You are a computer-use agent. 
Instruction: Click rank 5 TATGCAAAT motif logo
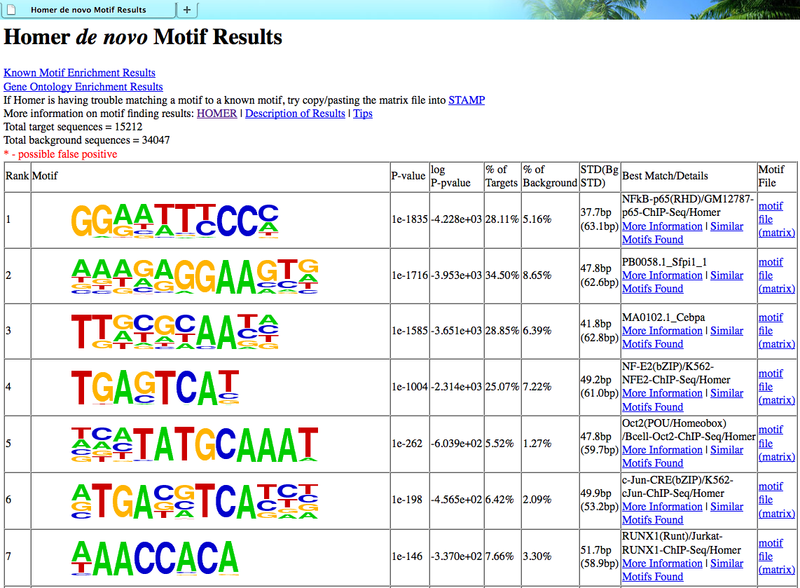coord(195,444)
